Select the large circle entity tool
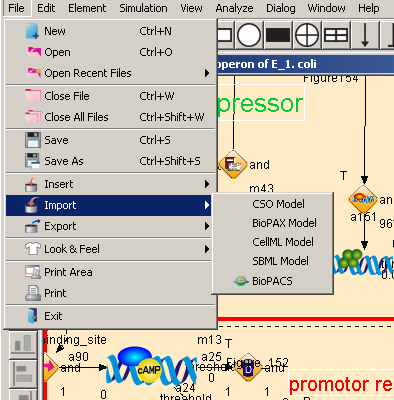 pos(249,35)
